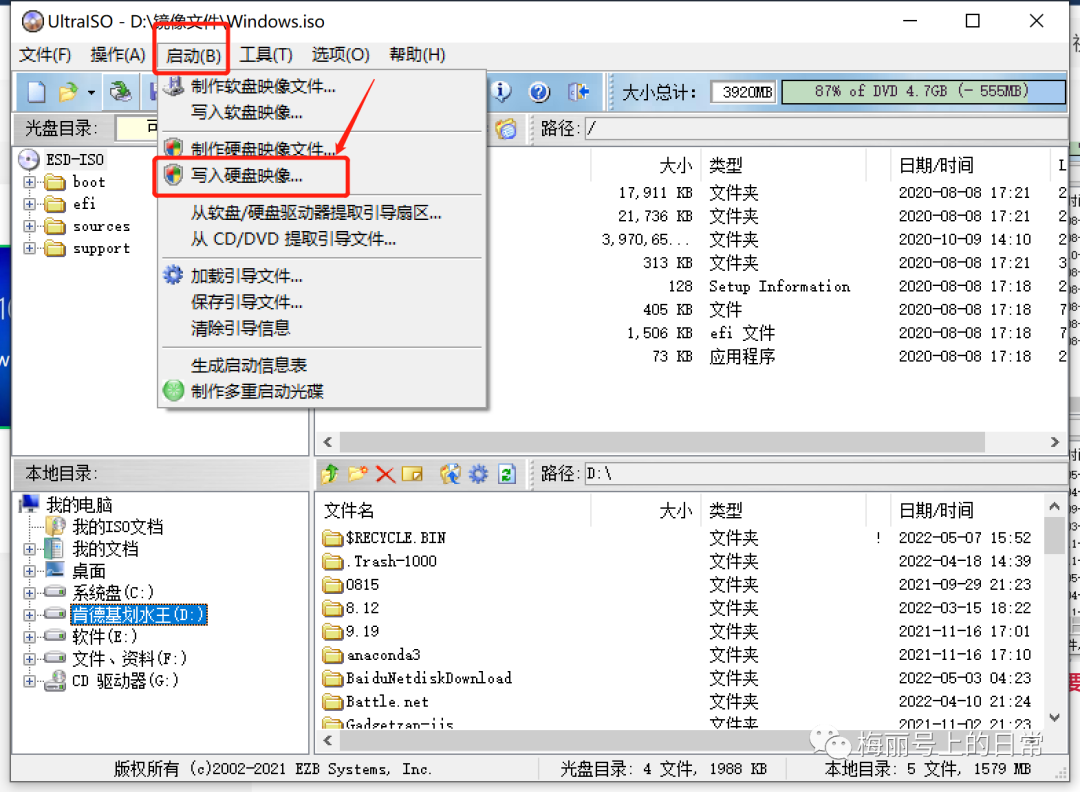Open the 启动(B) menu
Viewport: 1080px width, 792px height.
click(194, 55)
